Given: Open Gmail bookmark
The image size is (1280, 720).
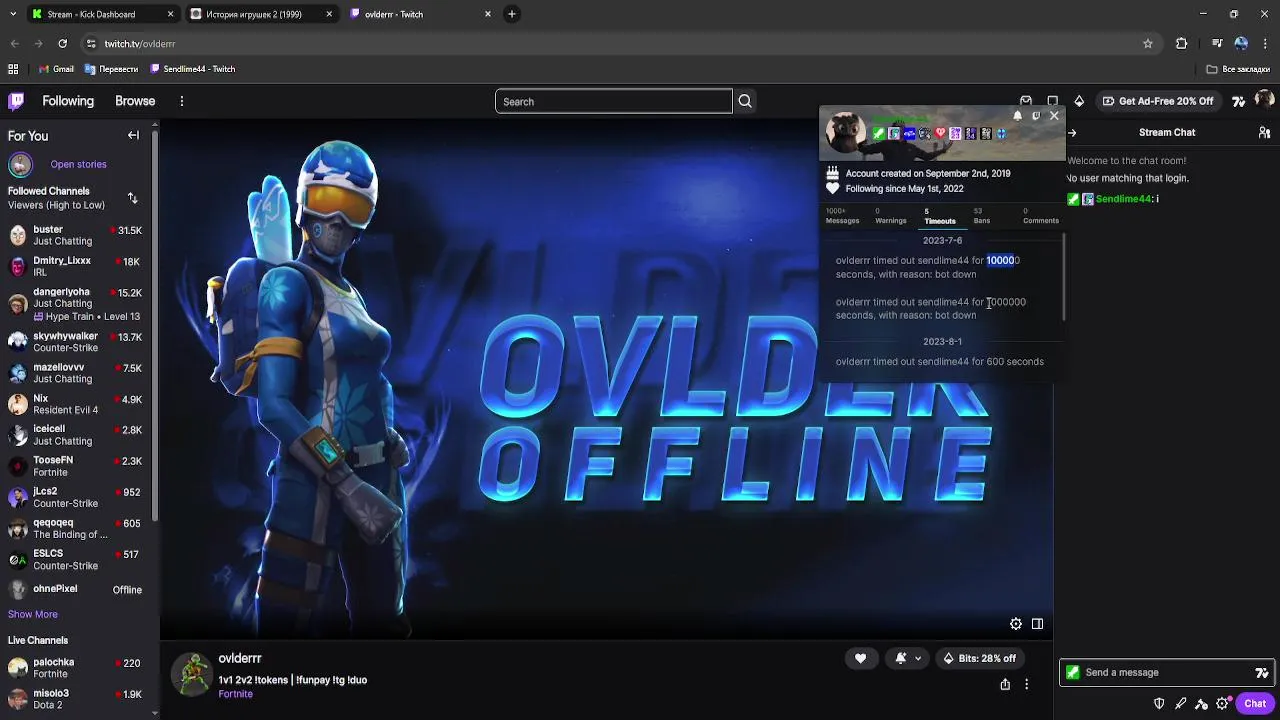Looking at the screenshot, I should pyautogui.click(x=56, y=69).
